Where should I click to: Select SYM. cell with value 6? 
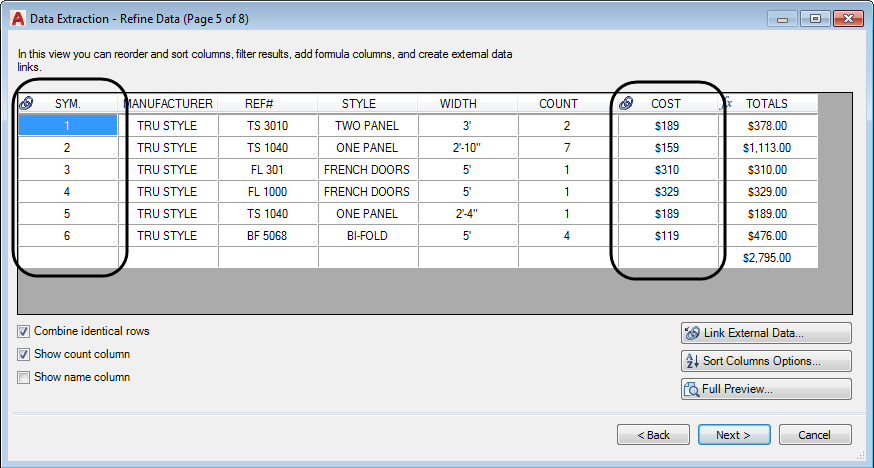[x=67, y=236]
